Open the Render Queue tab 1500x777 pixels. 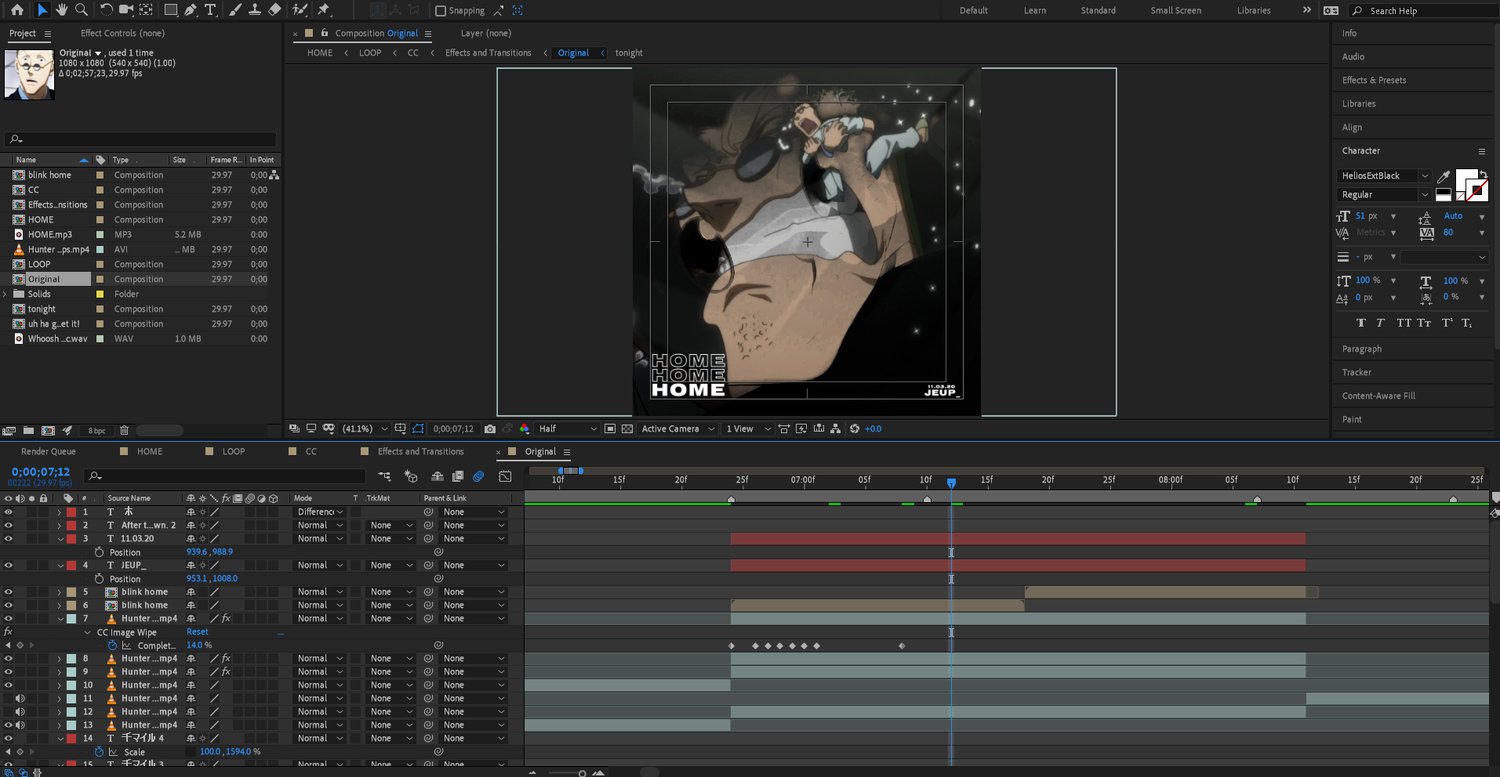click(x=48, y=452)
